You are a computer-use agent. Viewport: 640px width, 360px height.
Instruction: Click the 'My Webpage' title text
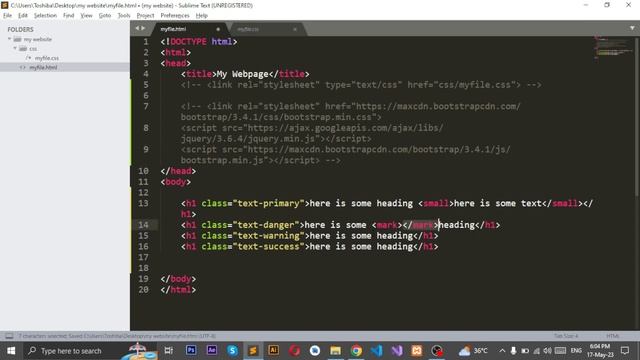click(x=242, y=74)
